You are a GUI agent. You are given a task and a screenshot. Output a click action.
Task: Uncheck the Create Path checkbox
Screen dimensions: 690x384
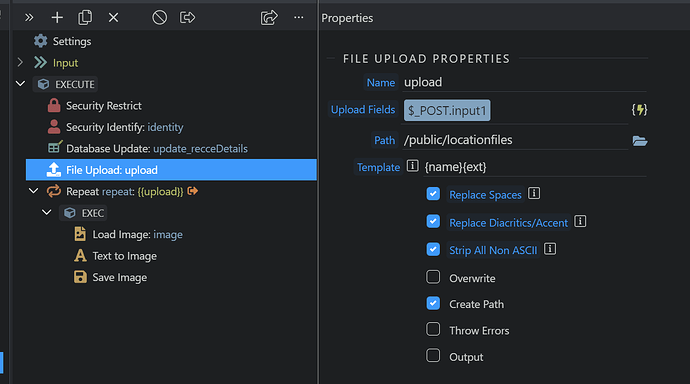tap(433, 303)
